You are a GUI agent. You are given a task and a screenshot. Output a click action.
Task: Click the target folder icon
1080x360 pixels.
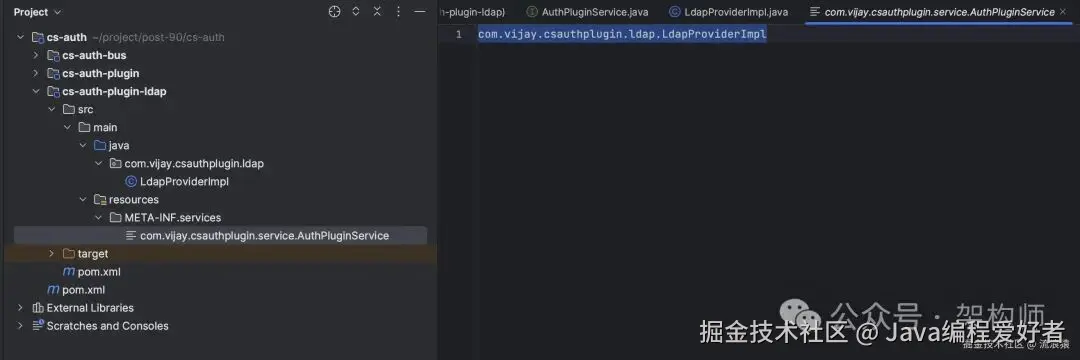click(x=68, y=254)
